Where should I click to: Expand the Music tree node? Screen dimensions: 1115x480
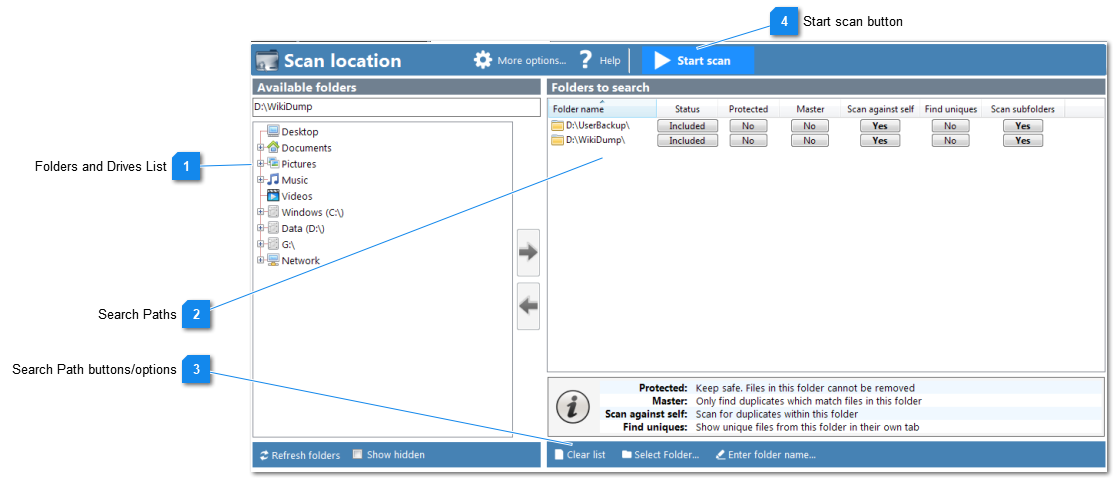pyautogui.click(x=260, y=180)
